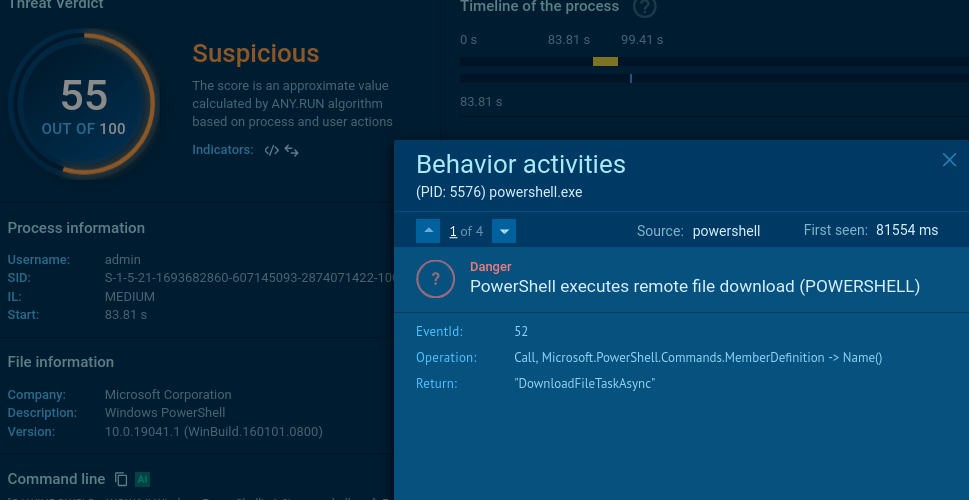Advance to next behavior activity with down arrow
Image resolution: width=969 pixels, height=500 pixels.
tap(505, 231)
